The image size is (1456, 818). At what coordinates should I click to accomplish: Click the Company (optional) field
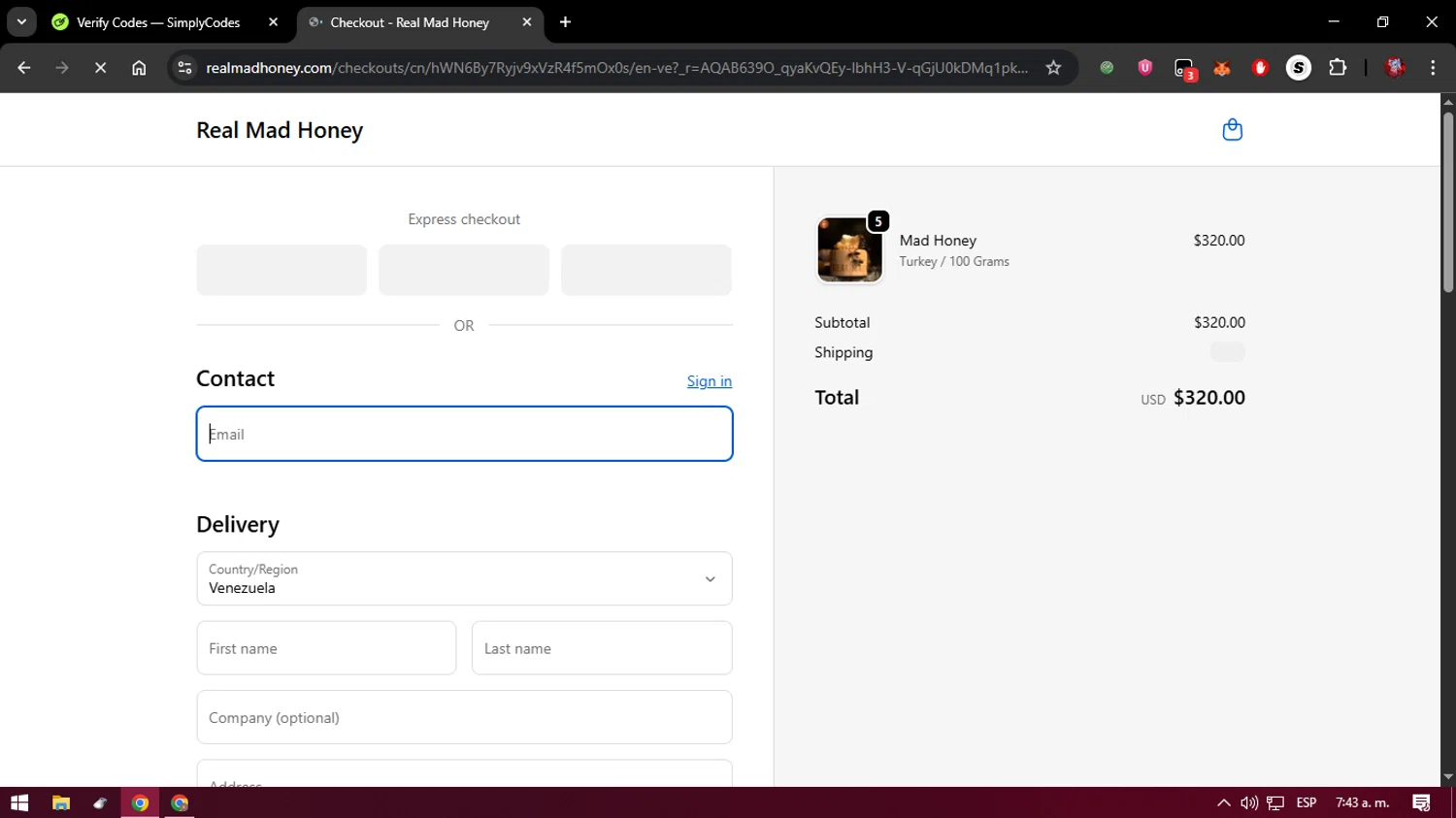464,717
